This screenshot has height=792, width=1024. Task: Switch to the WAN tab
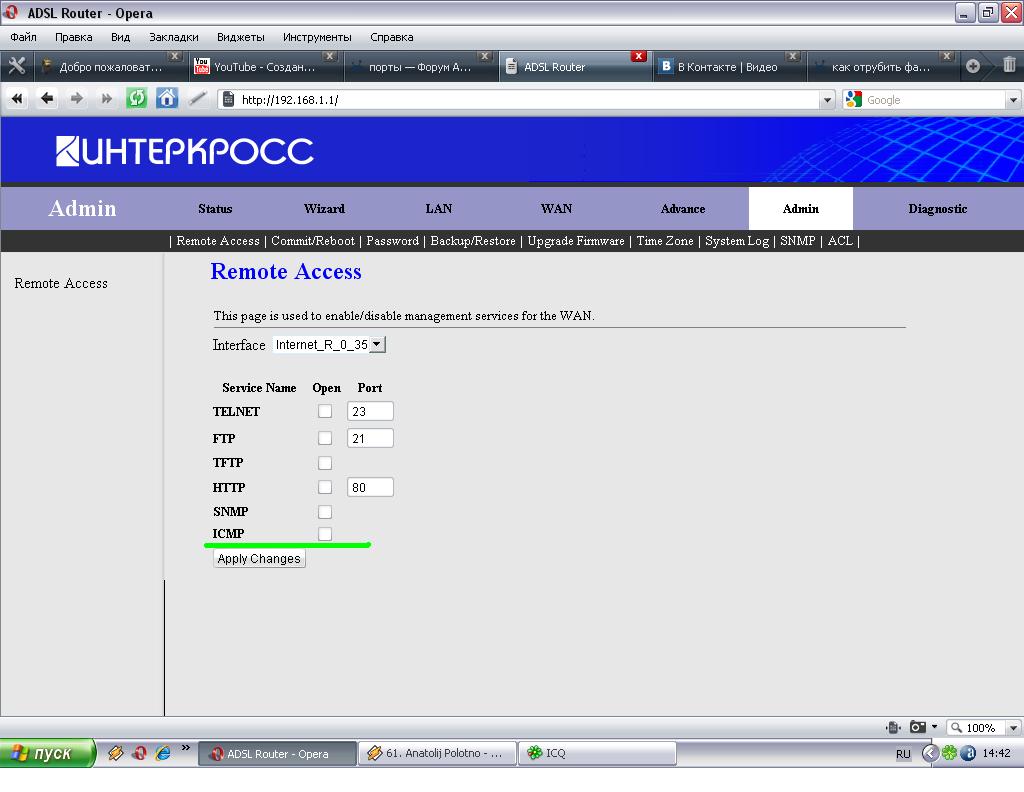[556, 209]
